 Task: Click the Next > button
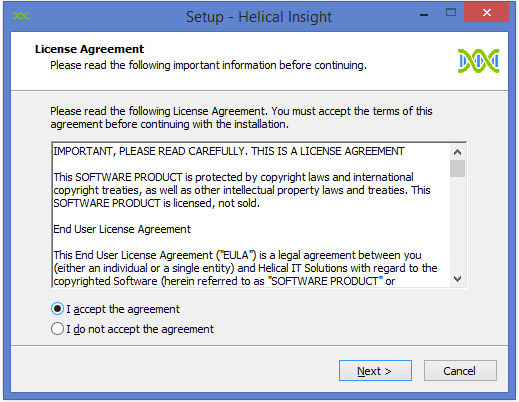pyautogui.click(x=375, y=371)
